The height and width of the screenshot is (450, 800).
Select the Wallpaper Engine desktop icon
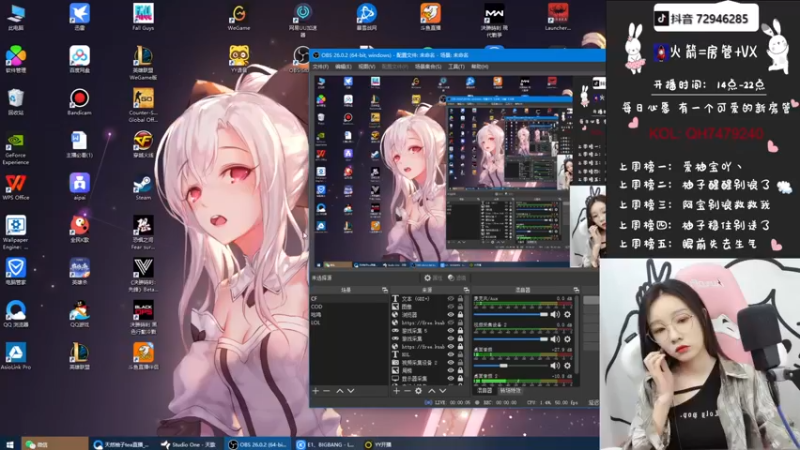pos(15,233)
